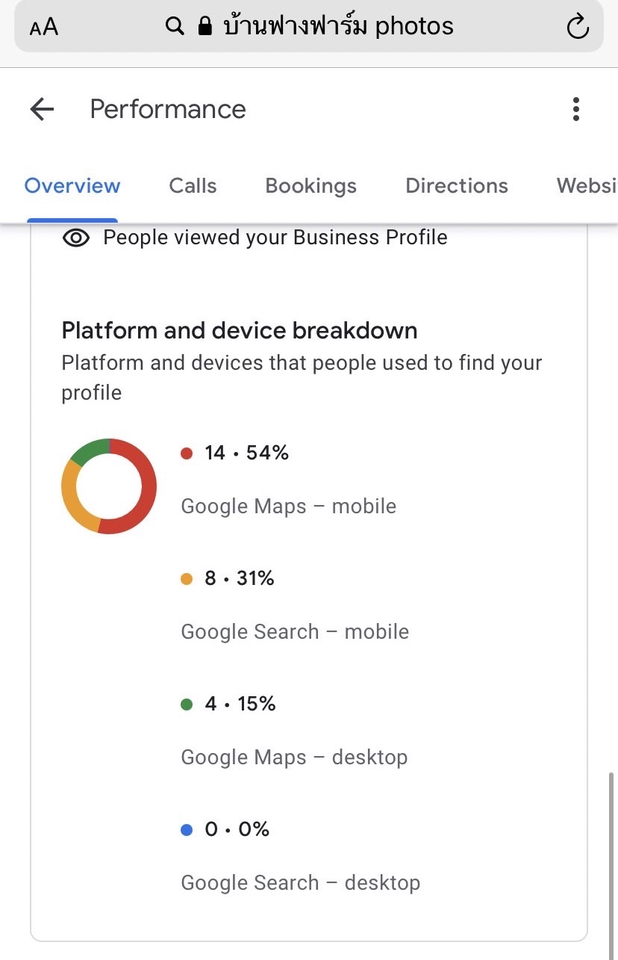Tap the padlock icon in the address bar
618x960 pixels.
[203, 27]
